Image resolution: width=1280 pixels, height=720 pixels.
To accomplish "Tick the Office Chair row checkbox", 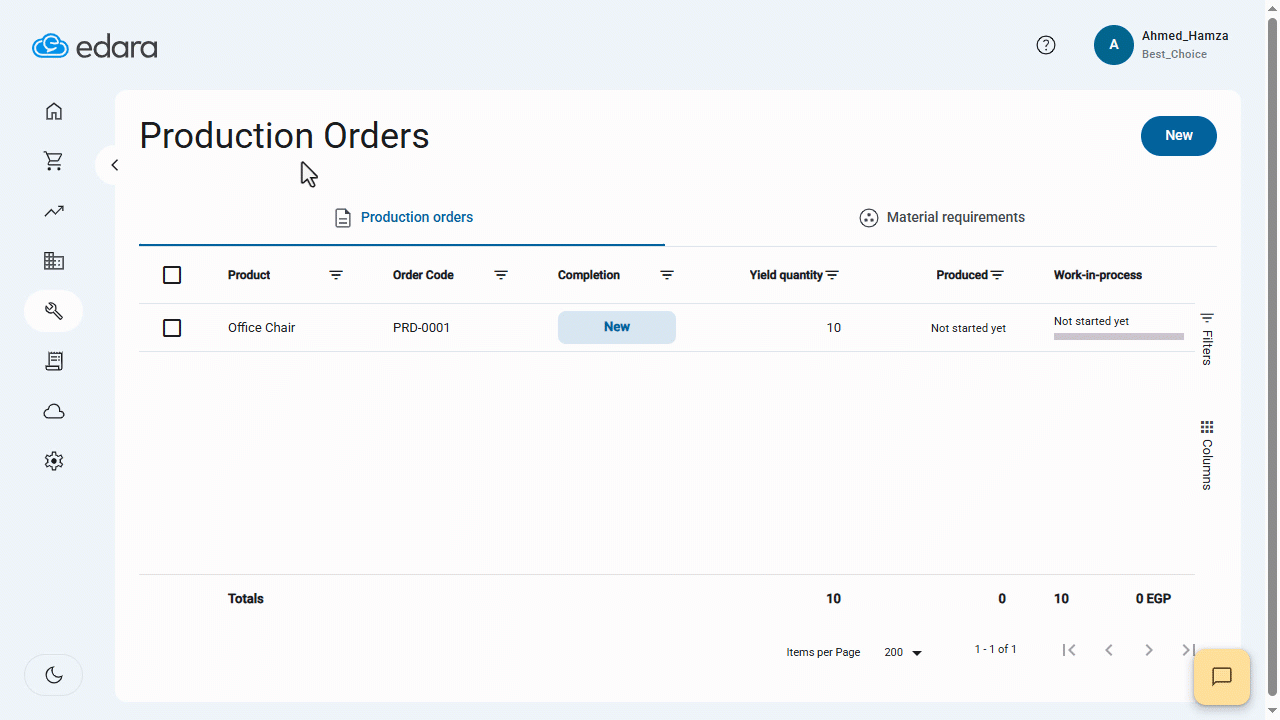I will coord(172,328).
